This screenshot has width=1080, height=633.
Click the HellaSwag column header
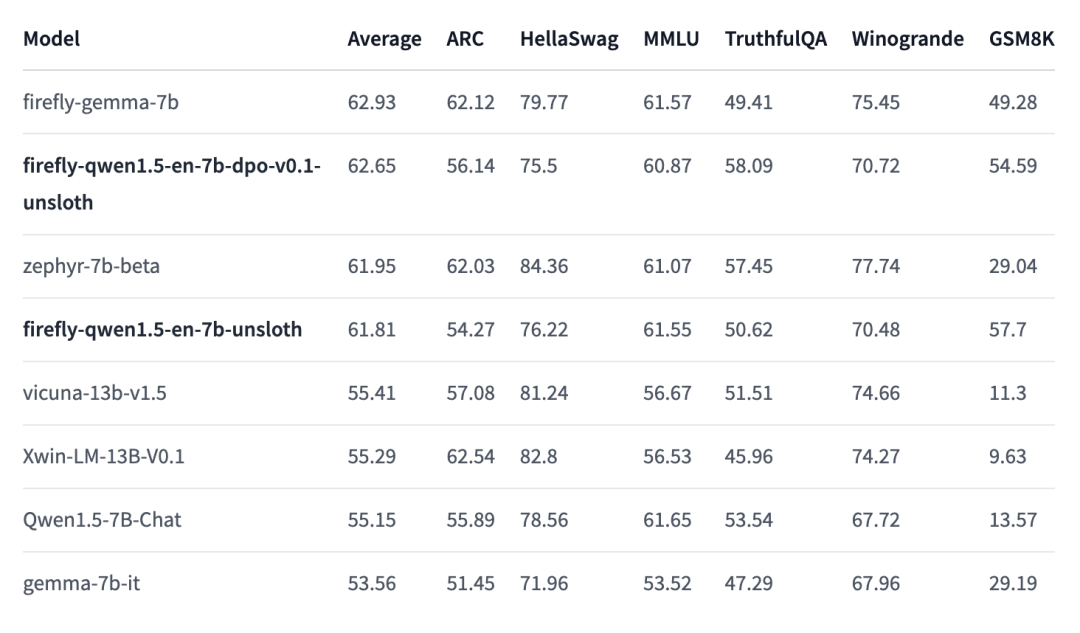569,40
